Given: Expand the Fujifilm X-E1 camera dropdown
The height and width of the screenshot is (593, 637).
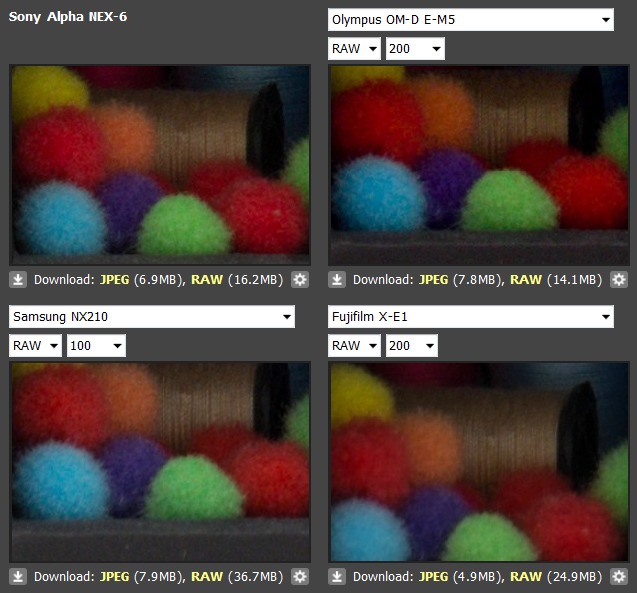Looking at the screenshot, I should coord(471,317).
